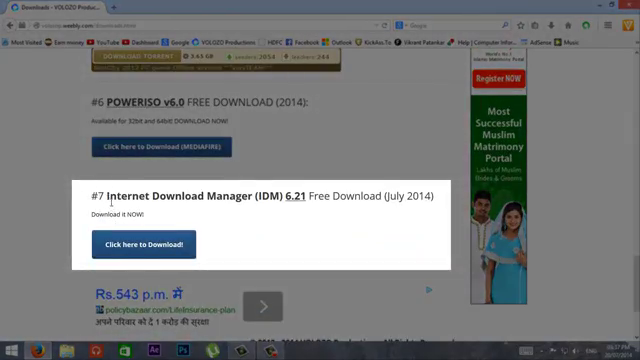Open the Earn money bookmark
This screenshot has height=360, width=640.
64,42
